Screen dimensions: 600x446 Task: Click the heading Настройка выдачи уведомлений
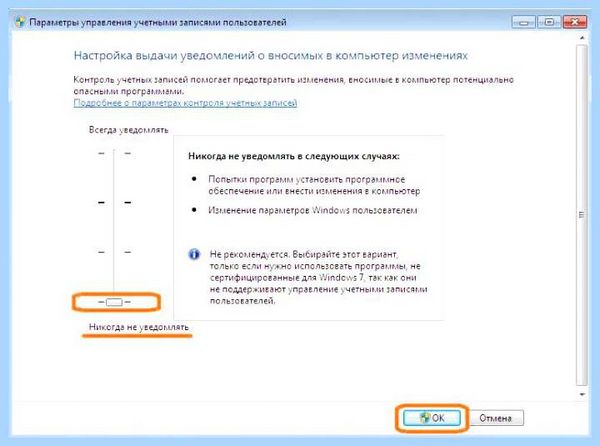click(x=271, y=56)
